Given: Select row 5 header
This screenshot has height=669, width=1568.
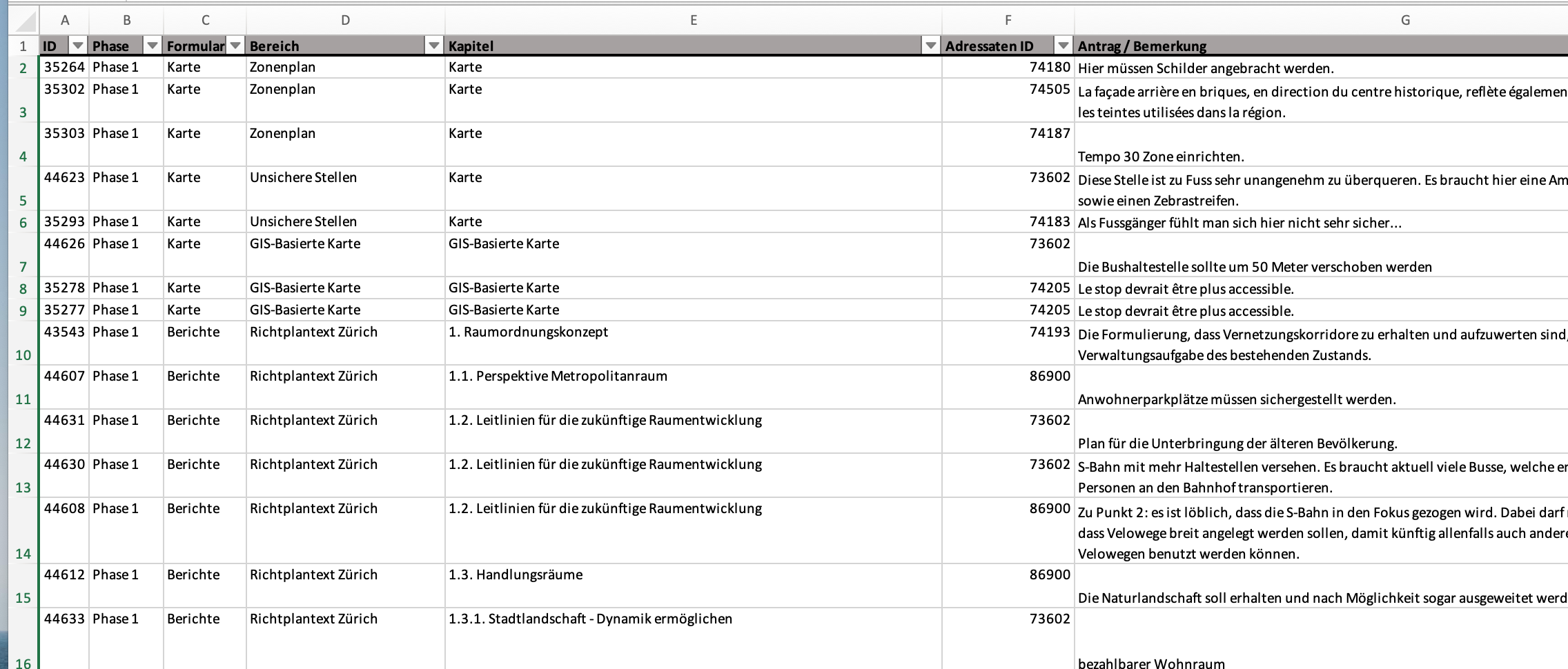Looking at the screenshot, I should pyautogui.click(x=23, y=189).
